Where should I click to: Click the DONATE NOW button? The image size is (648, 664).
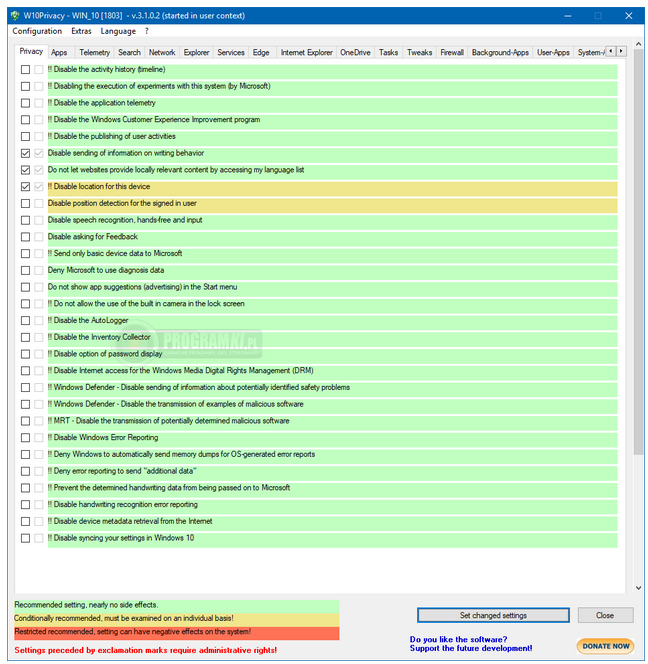[605, 646]
